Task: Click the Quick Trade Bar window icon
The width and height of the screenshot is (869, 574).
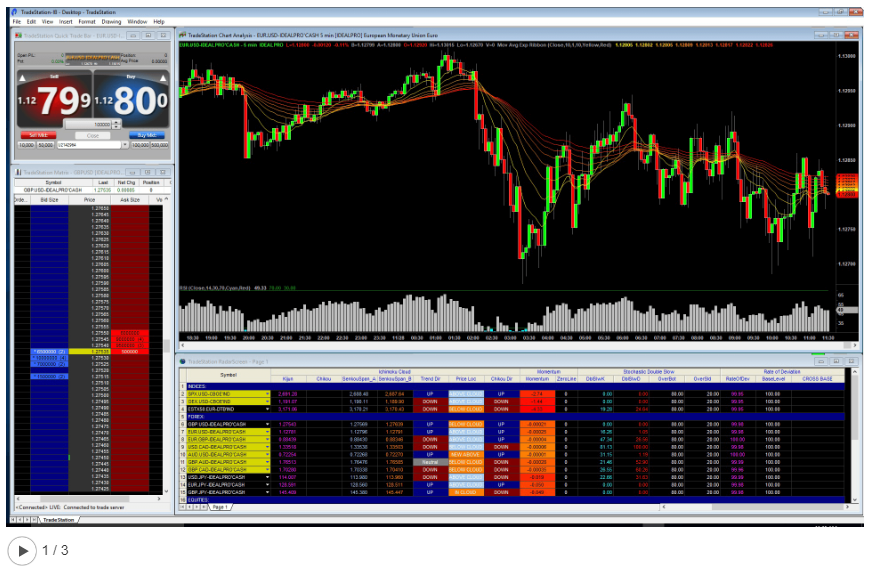Action: (18, 35)
